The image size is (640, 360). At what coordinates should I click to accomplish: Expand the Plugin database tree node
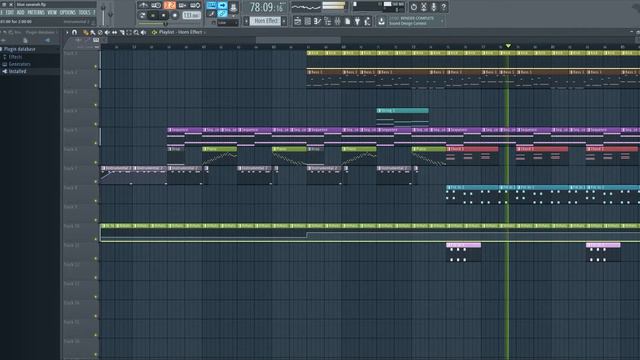point(19,49)
